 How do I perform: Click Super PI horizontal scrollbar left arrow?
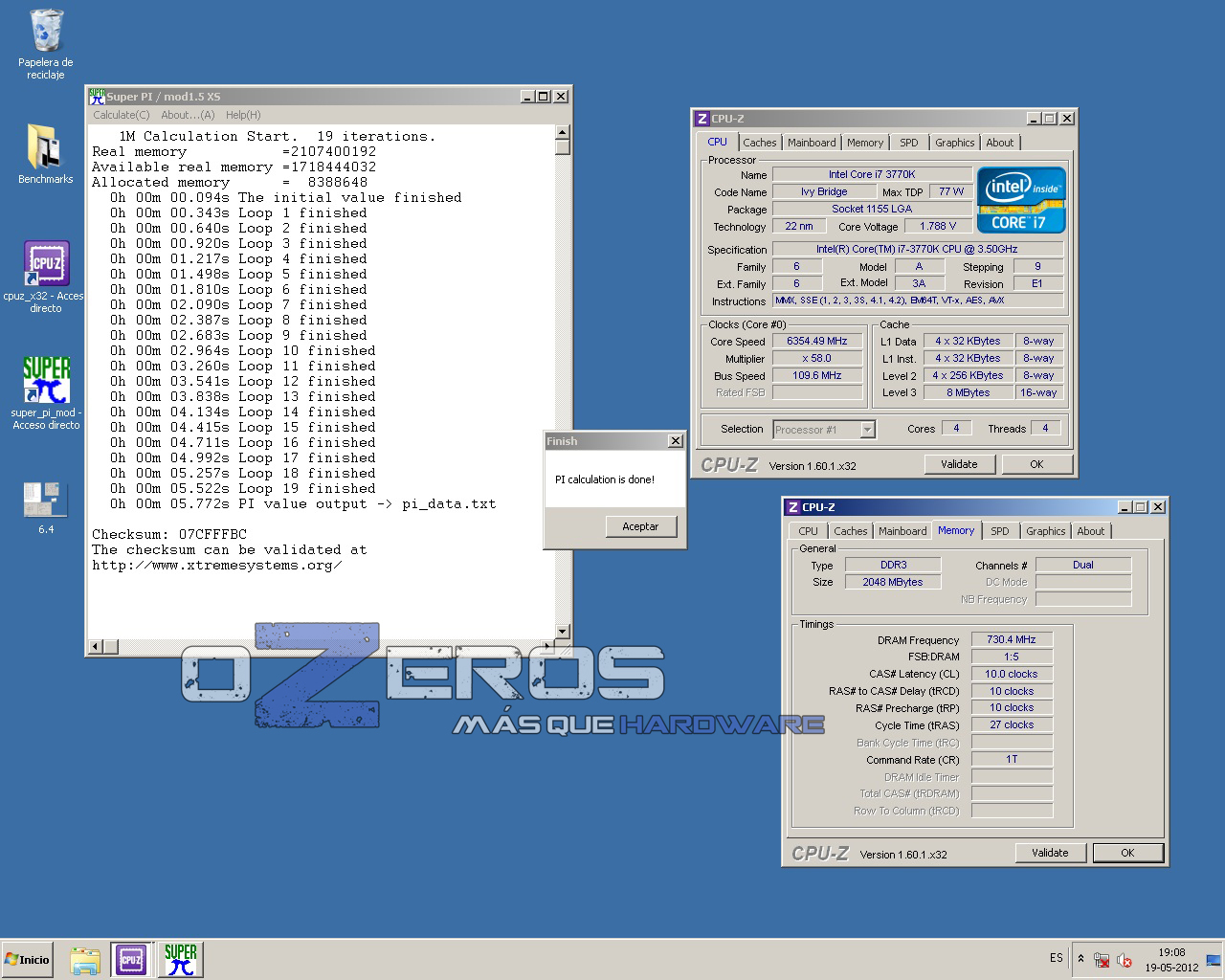(95, 647)
